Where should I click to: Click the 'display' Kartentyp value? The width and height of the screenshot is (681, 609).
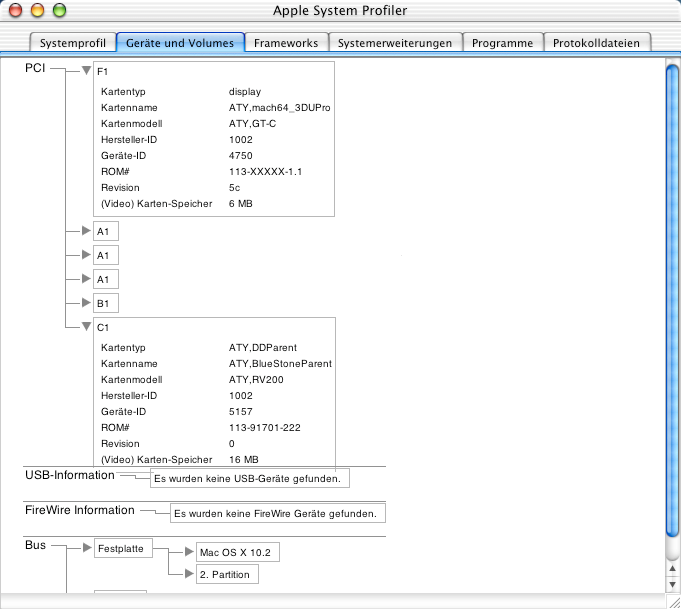point(245,92)
